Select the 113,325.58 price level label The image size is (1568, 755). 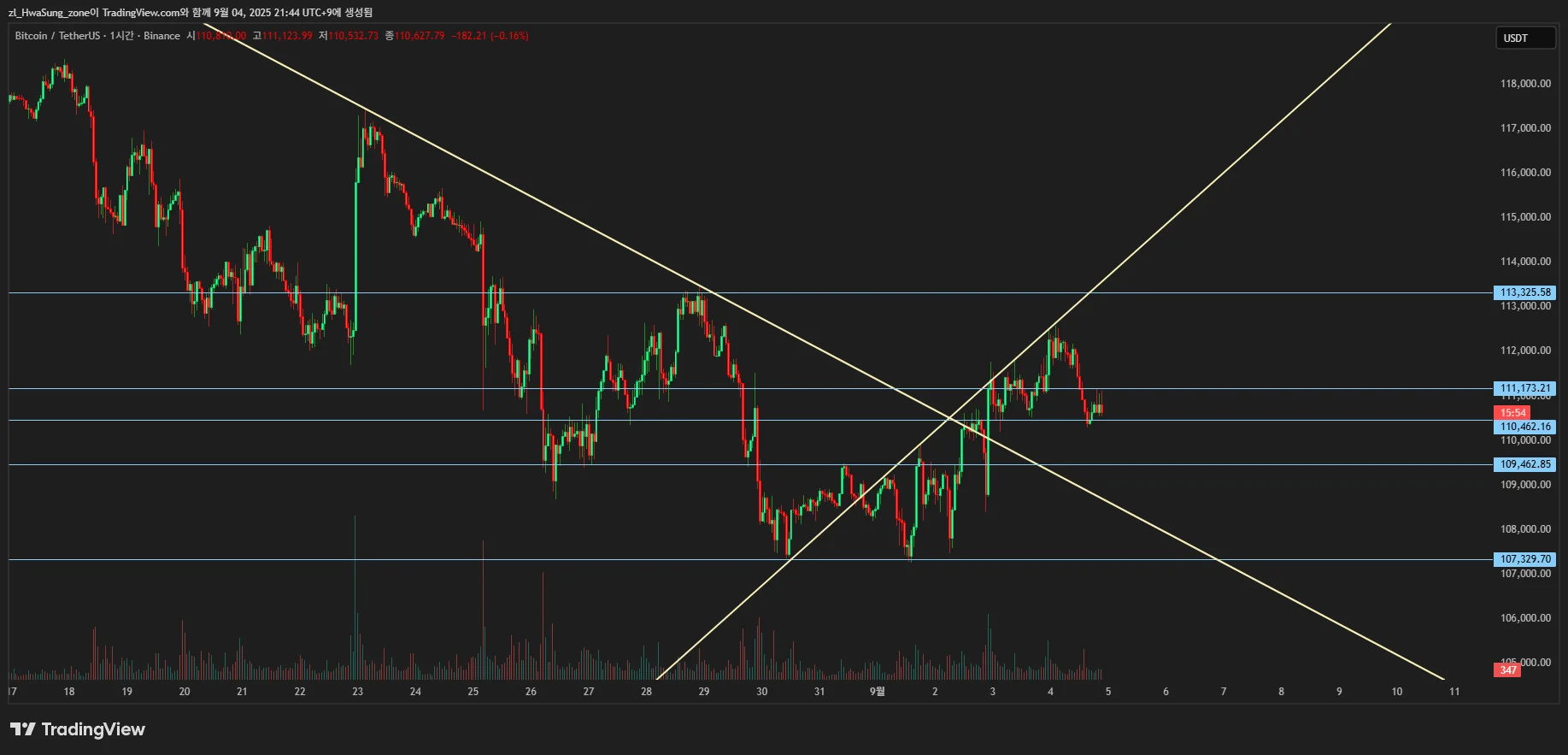tap(1525, 292)
